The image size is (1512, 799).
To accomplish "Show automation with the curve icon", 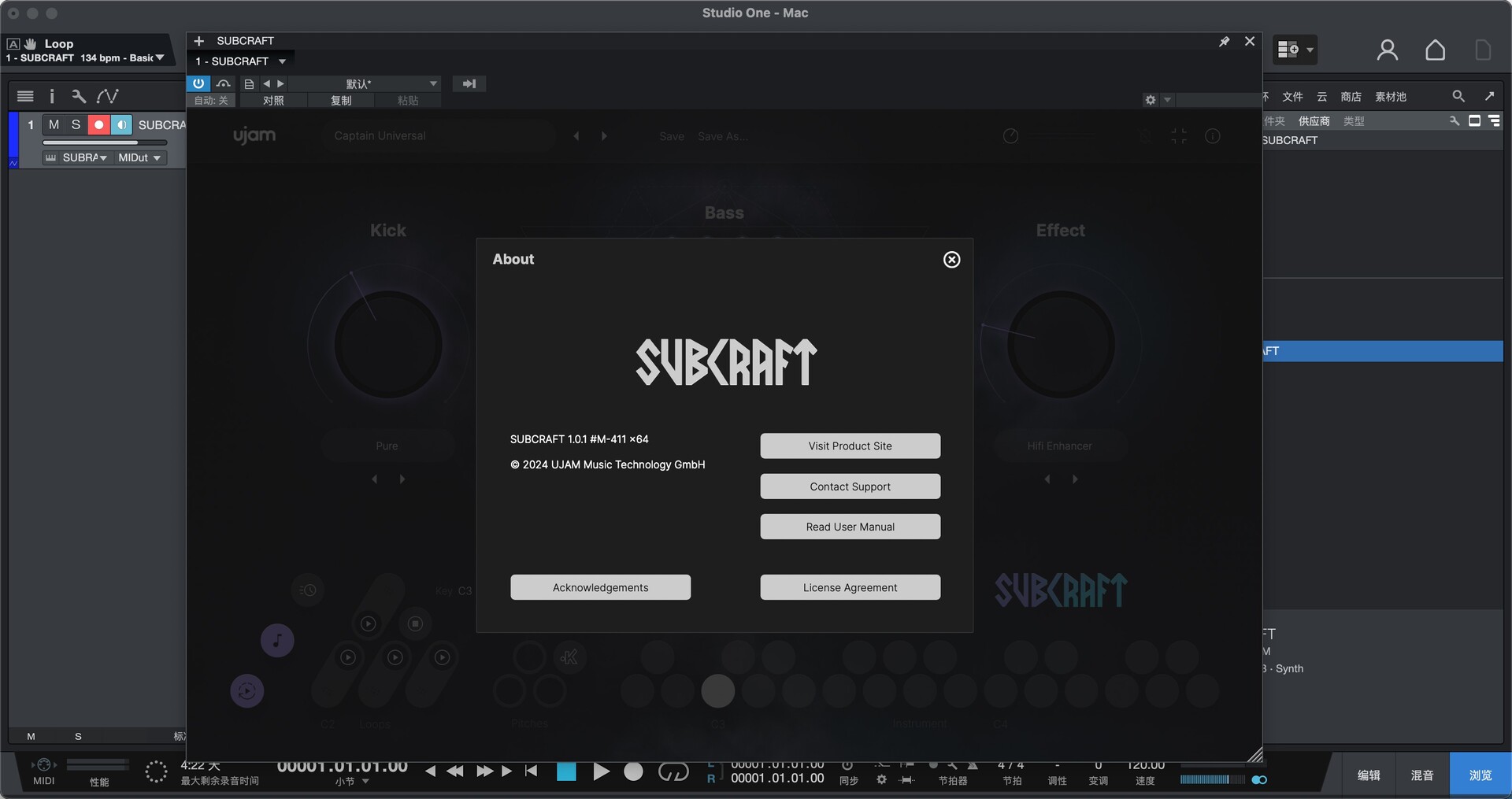I will (x=107, y=96).
